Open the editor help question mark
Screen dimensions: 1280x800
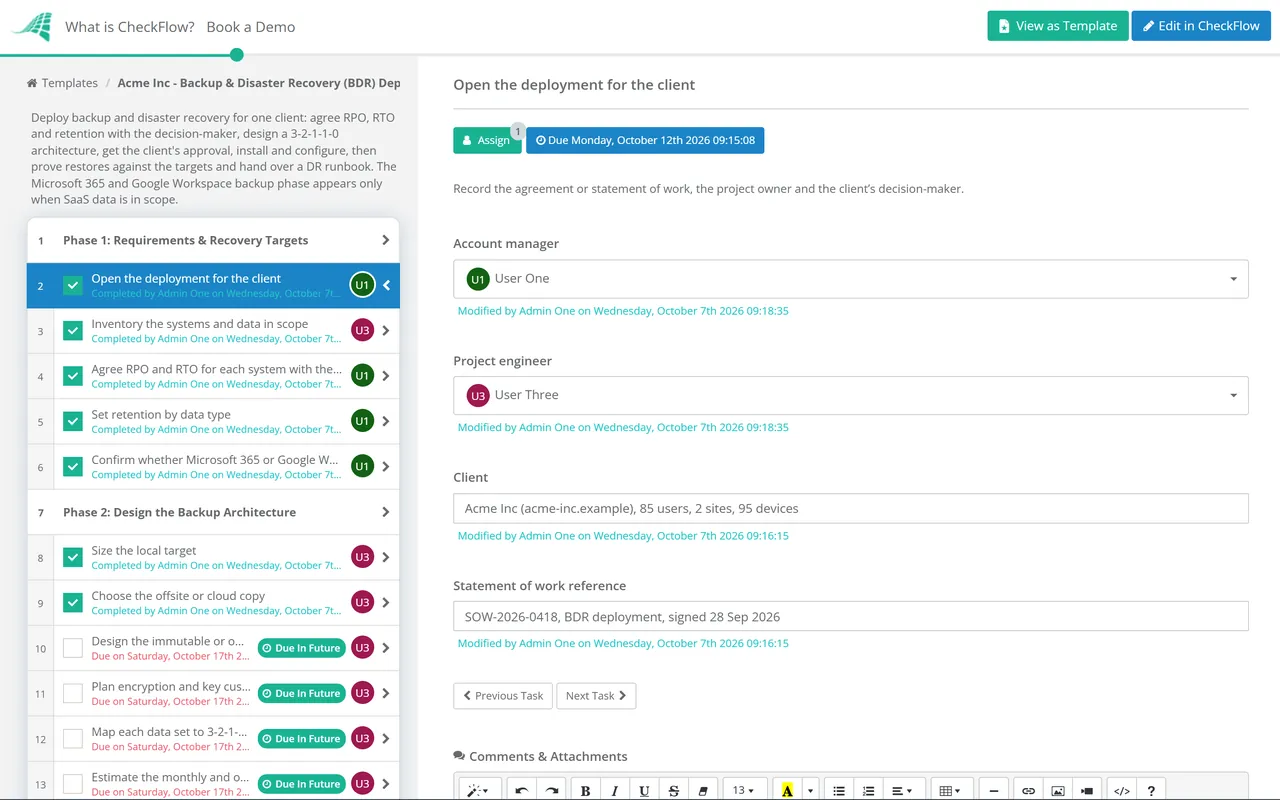coord(1151,790)
